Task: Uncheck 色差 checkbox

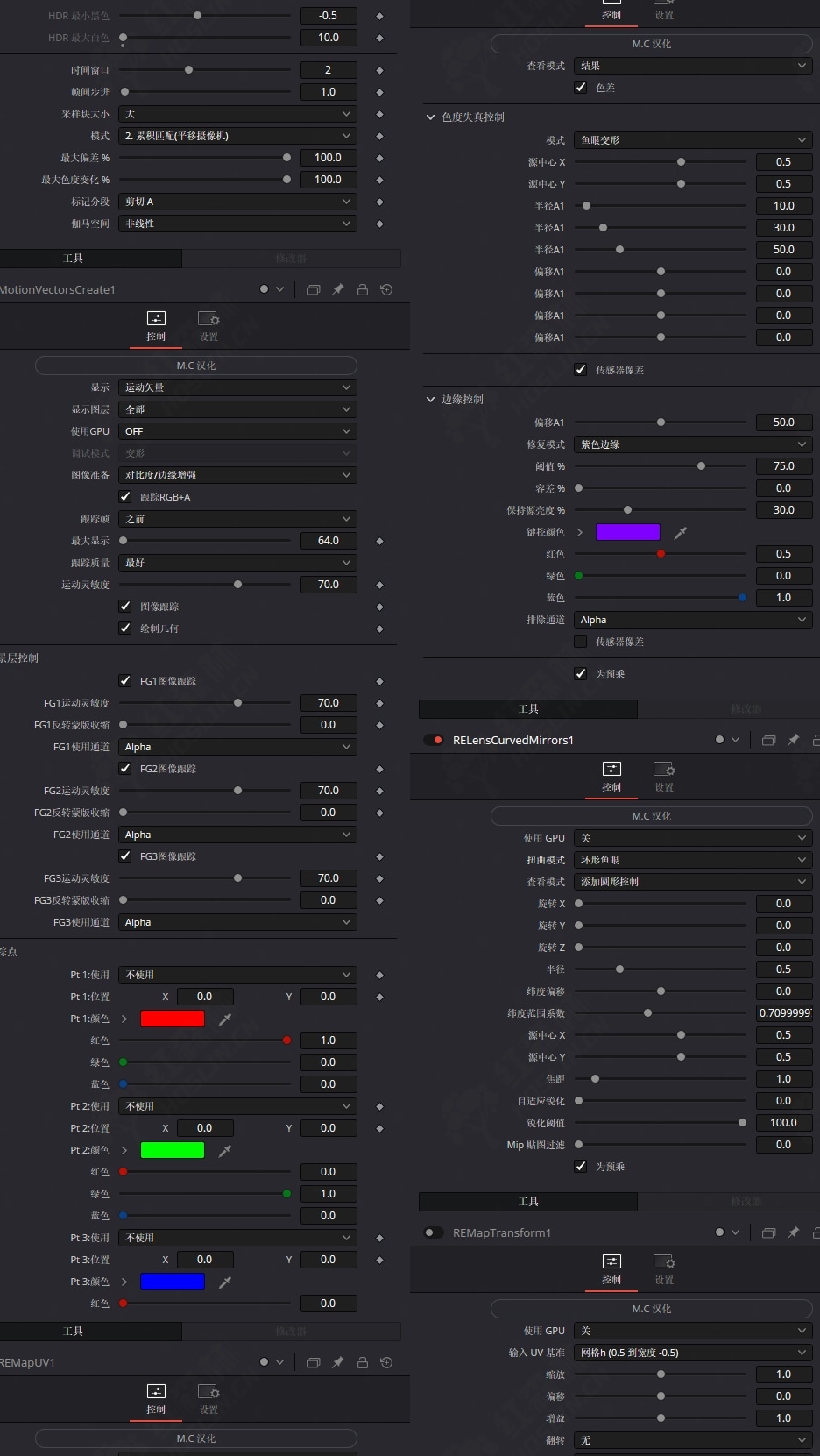Action: (581, 88)
